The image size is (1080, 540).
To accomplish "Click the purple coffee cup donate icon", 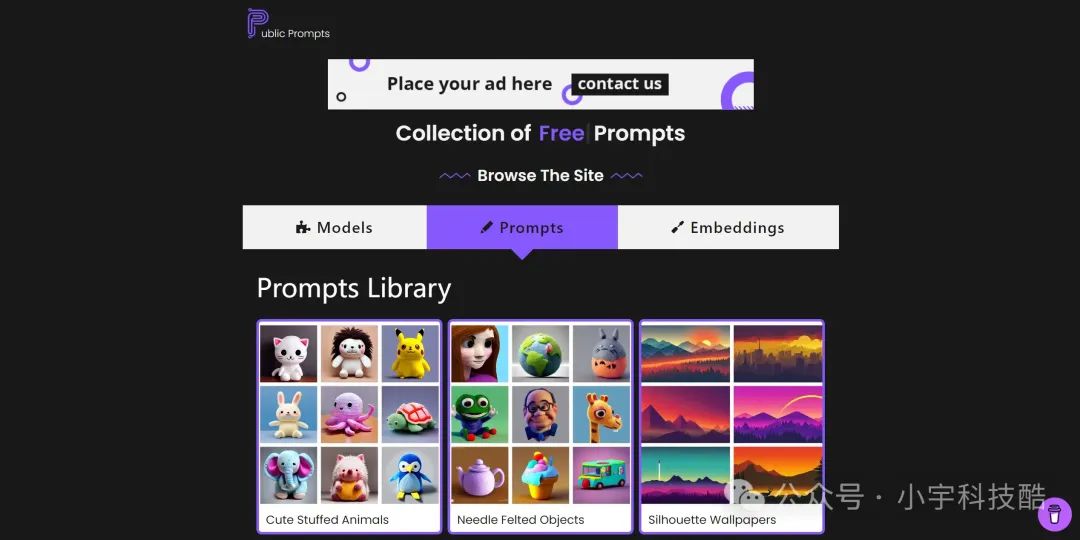I will point(1055,514).
